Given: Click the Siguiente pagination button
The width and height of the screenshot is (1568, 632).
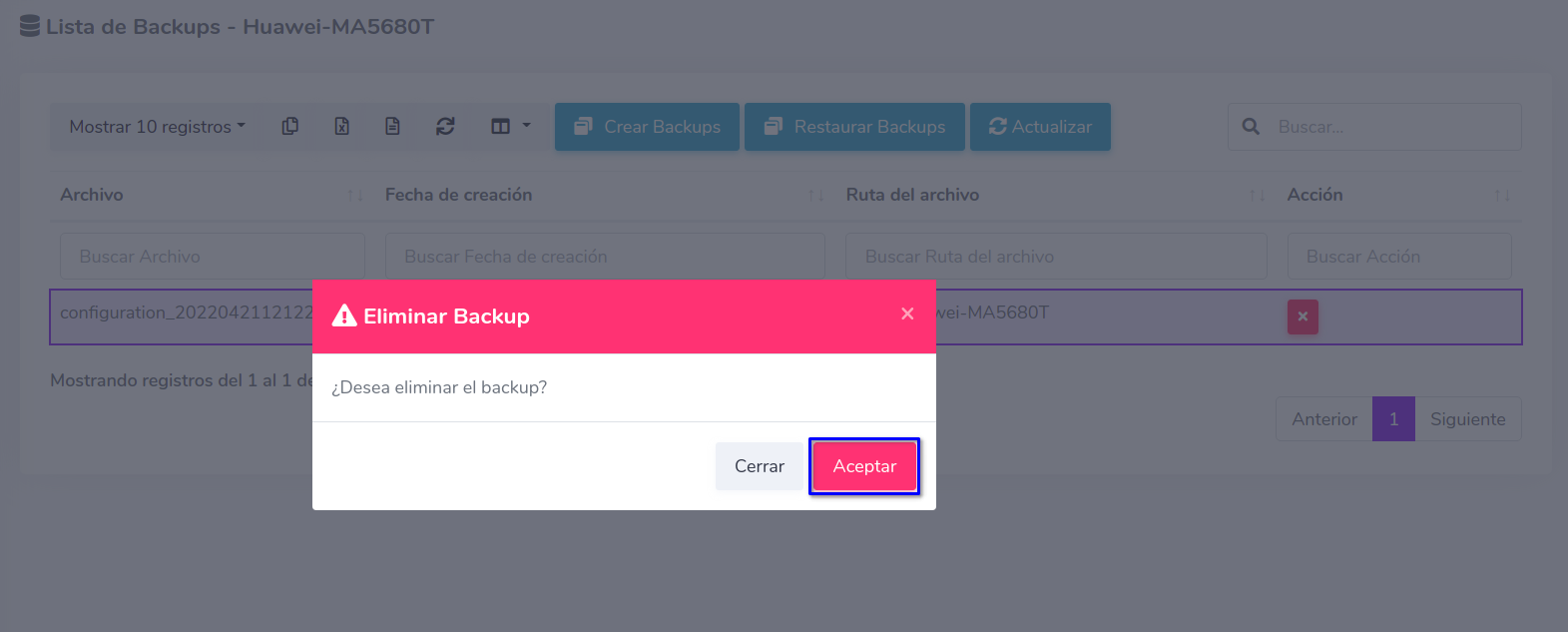Looking at the screenshot, I should click(1467, 419).
